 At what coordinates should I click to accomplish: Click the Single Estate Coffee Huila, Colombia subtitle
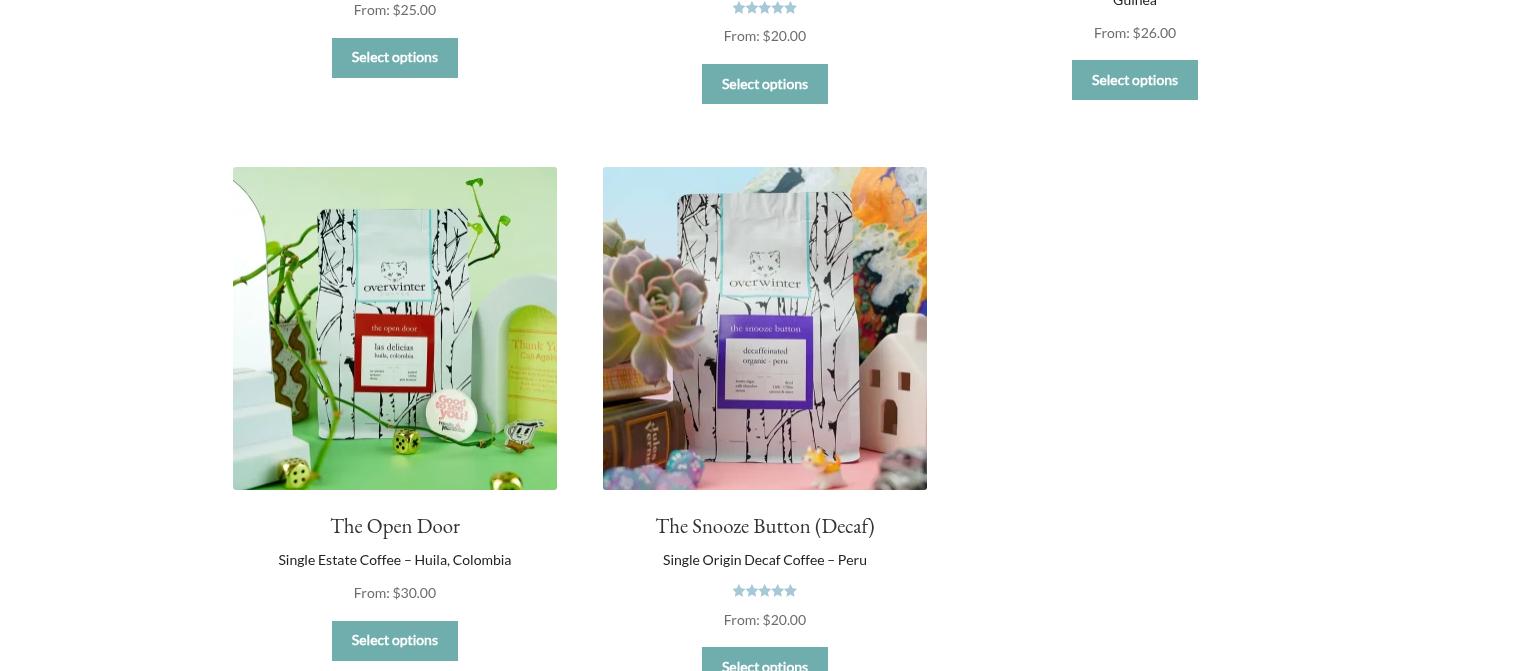(395, 560)
